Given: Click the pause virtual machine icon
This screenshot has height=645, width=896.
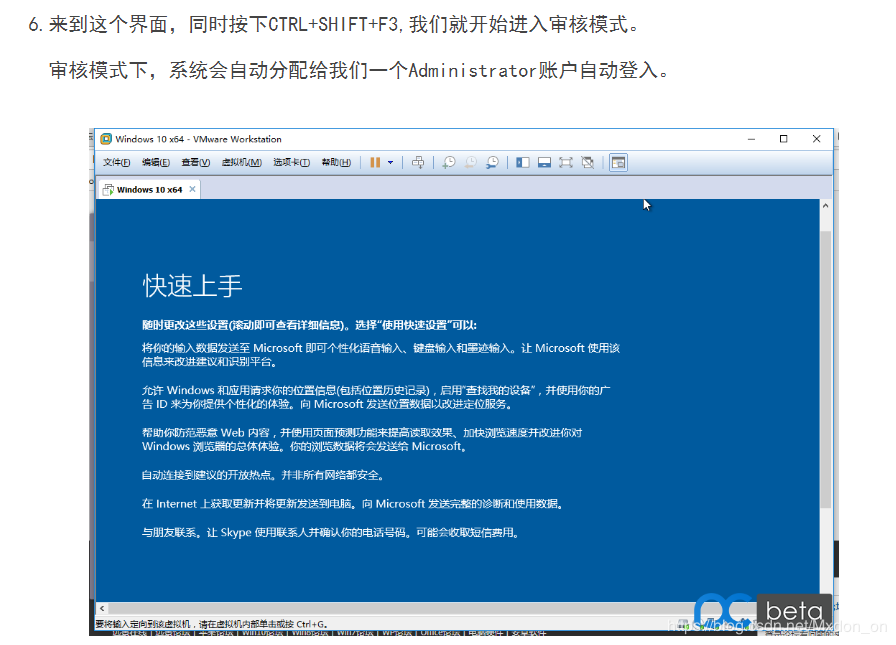Looking at the screenshot, I should click(x=375, y=162).
